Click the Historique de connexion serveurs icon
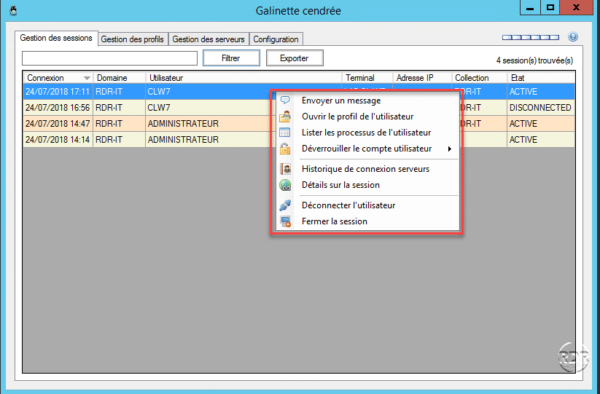600x394 pixels. 285,169
